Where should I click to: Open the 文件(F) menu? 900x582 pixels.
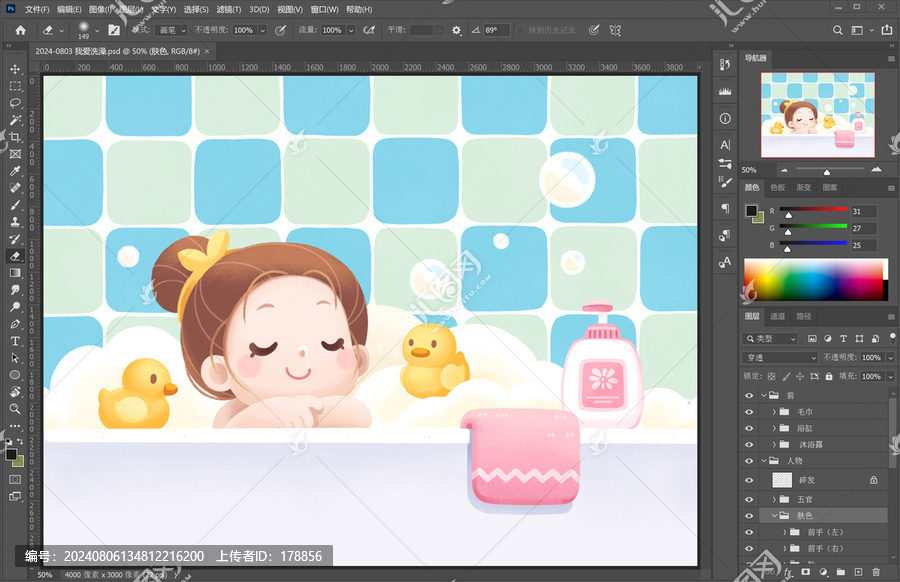pyautogui.click(x=37, y=10)
